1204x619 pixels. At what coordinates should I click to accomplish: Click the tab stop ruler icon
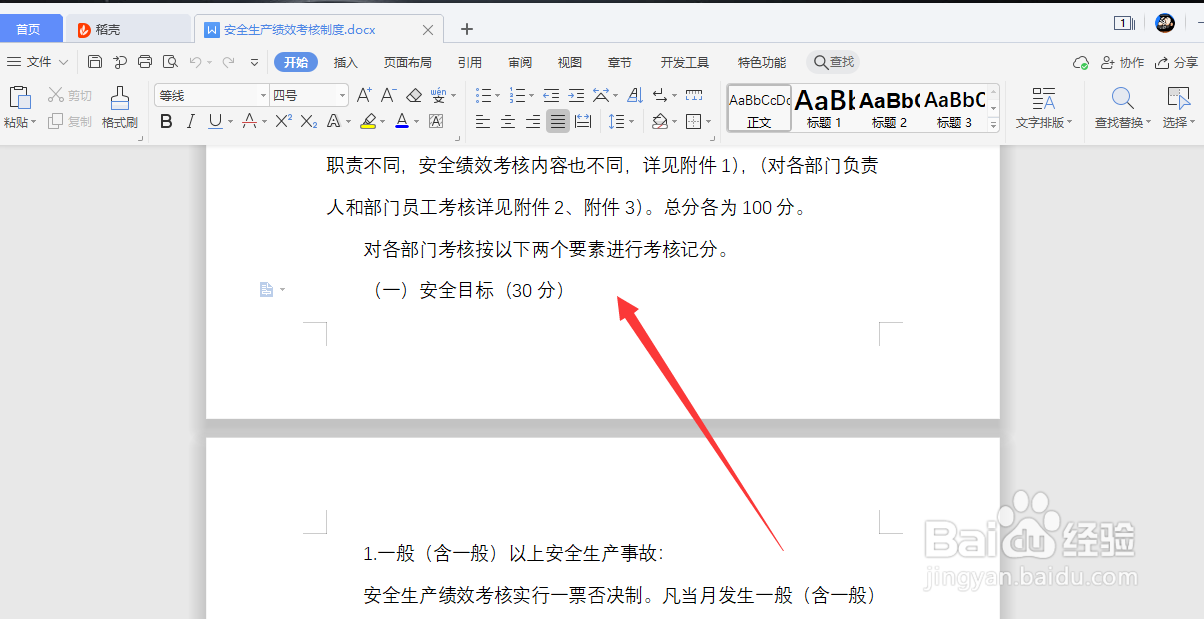693,95
